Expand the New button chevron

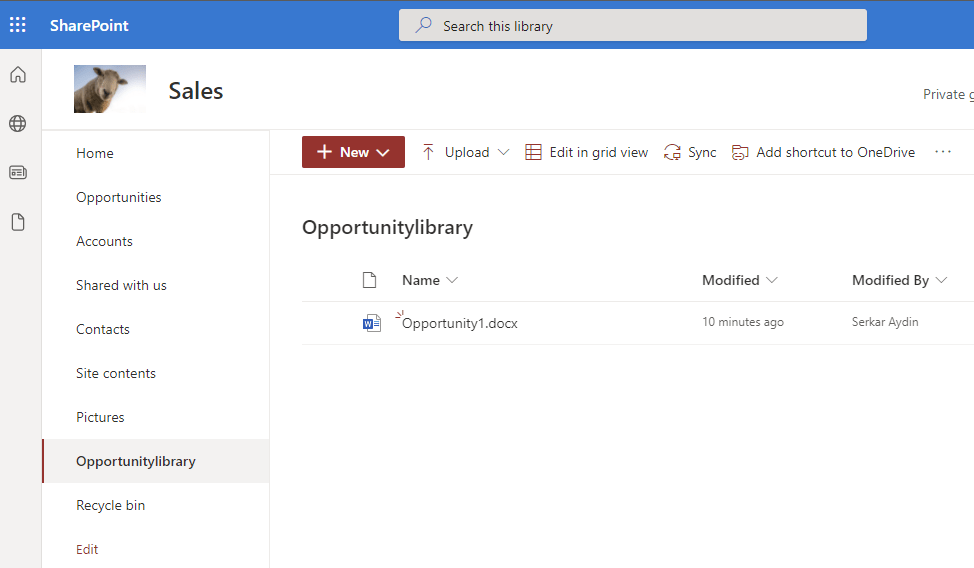click(x=383, y=153)
